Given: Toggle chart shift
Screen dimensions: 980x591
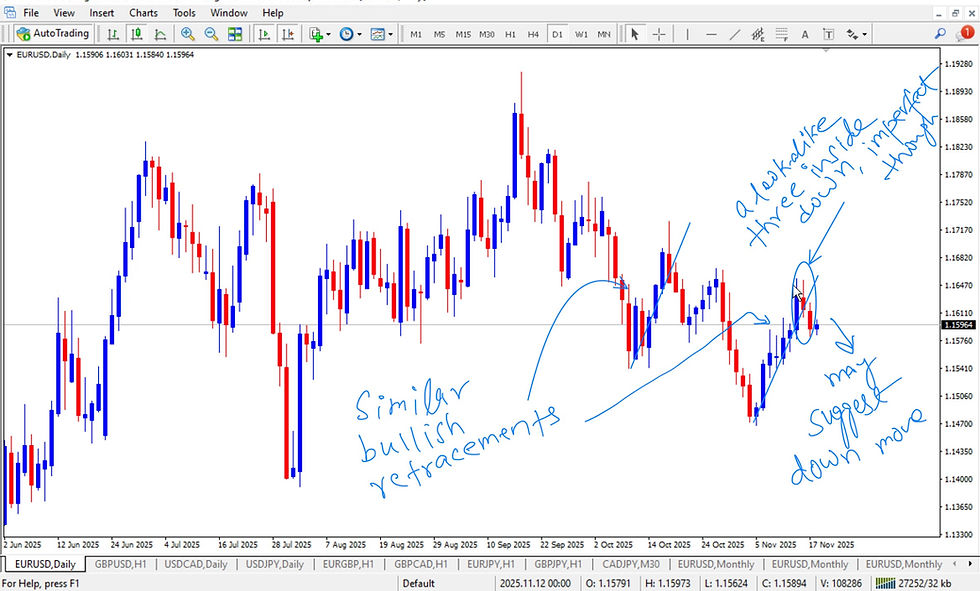Looking at the screenshot, I should tap(288, 34).
